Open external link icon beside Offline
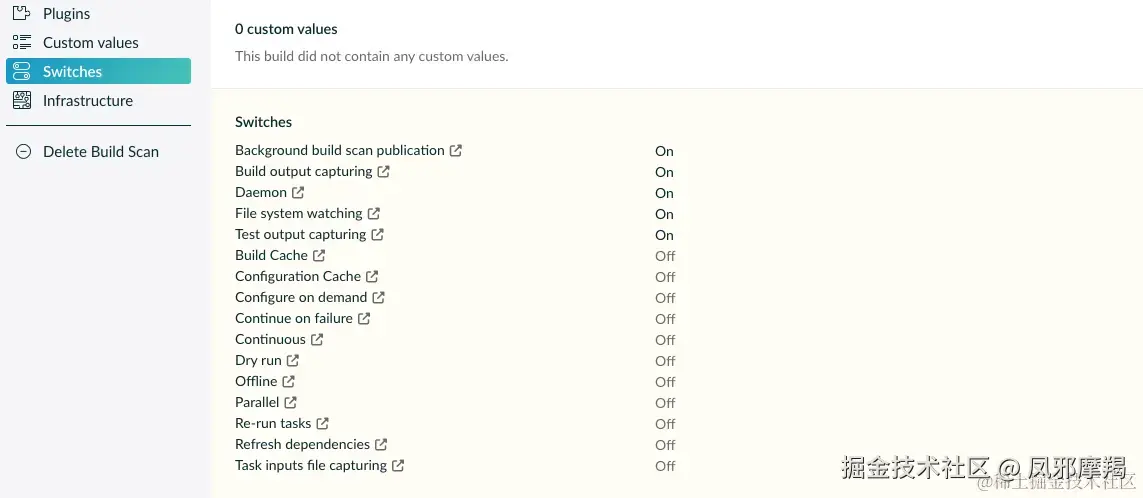1143x498 pixels. (x=289, y=382)
